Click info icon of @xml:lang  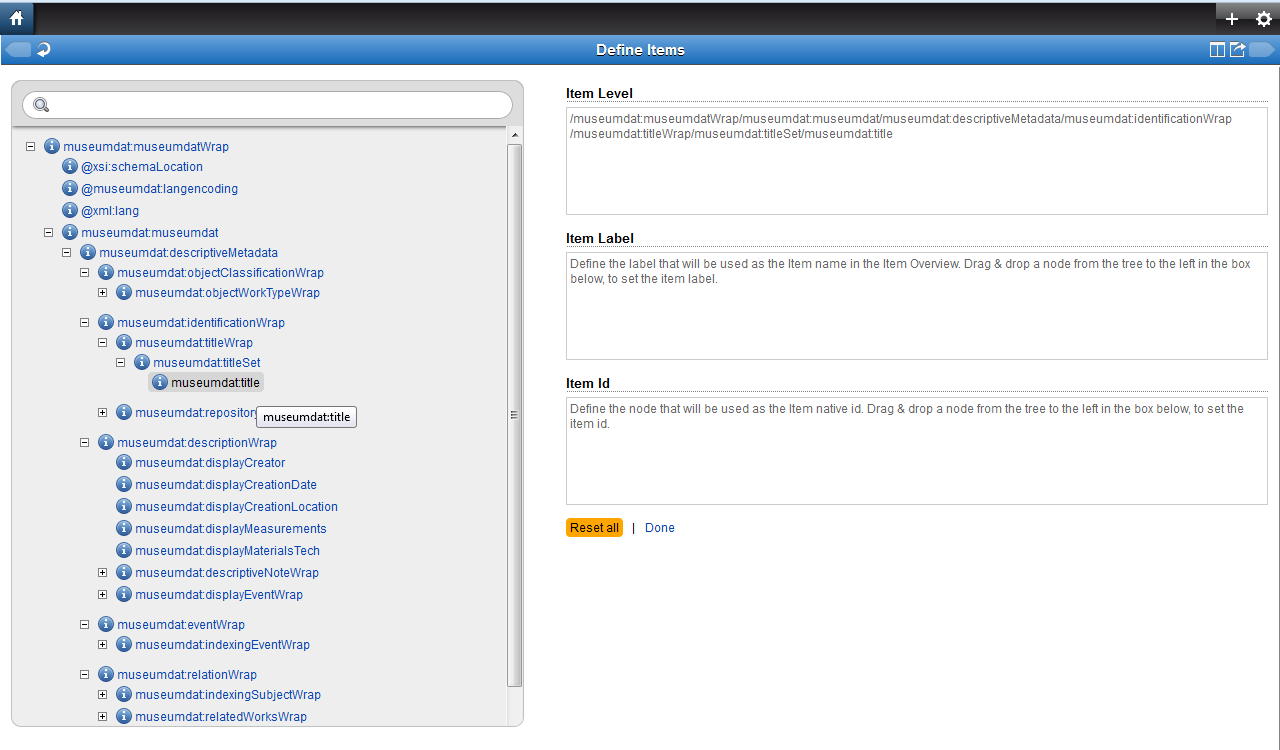point(70,210)
